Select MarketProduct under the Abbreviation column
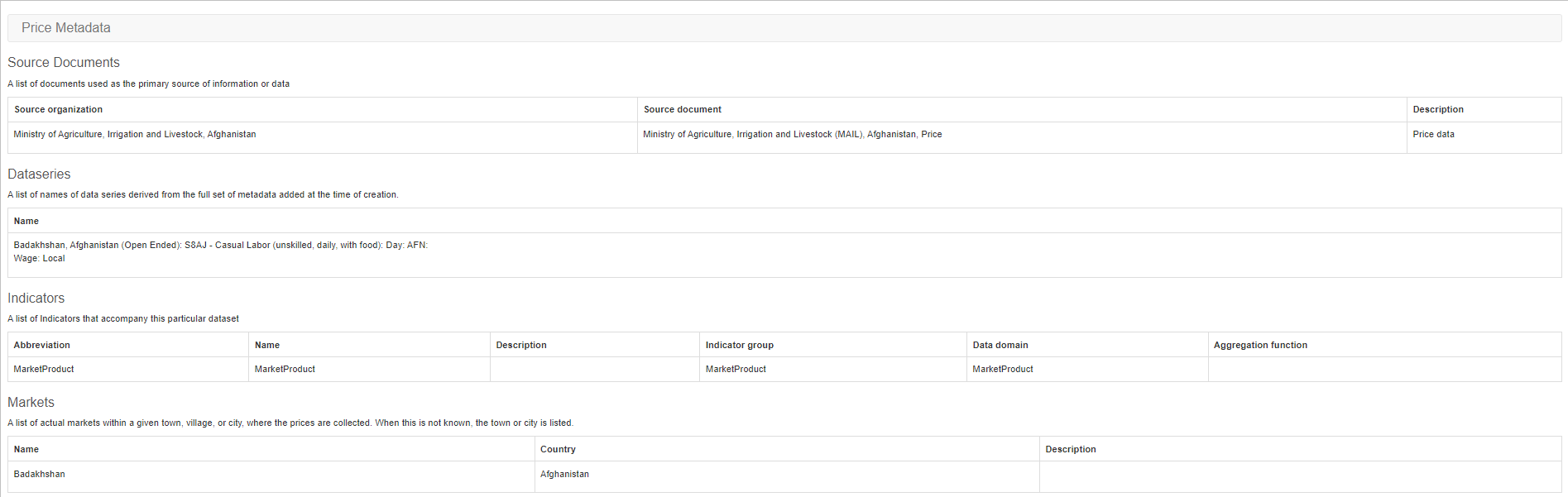Viewport: 1568px width, 497px height. pyautogui.click(x=44, y=369)
